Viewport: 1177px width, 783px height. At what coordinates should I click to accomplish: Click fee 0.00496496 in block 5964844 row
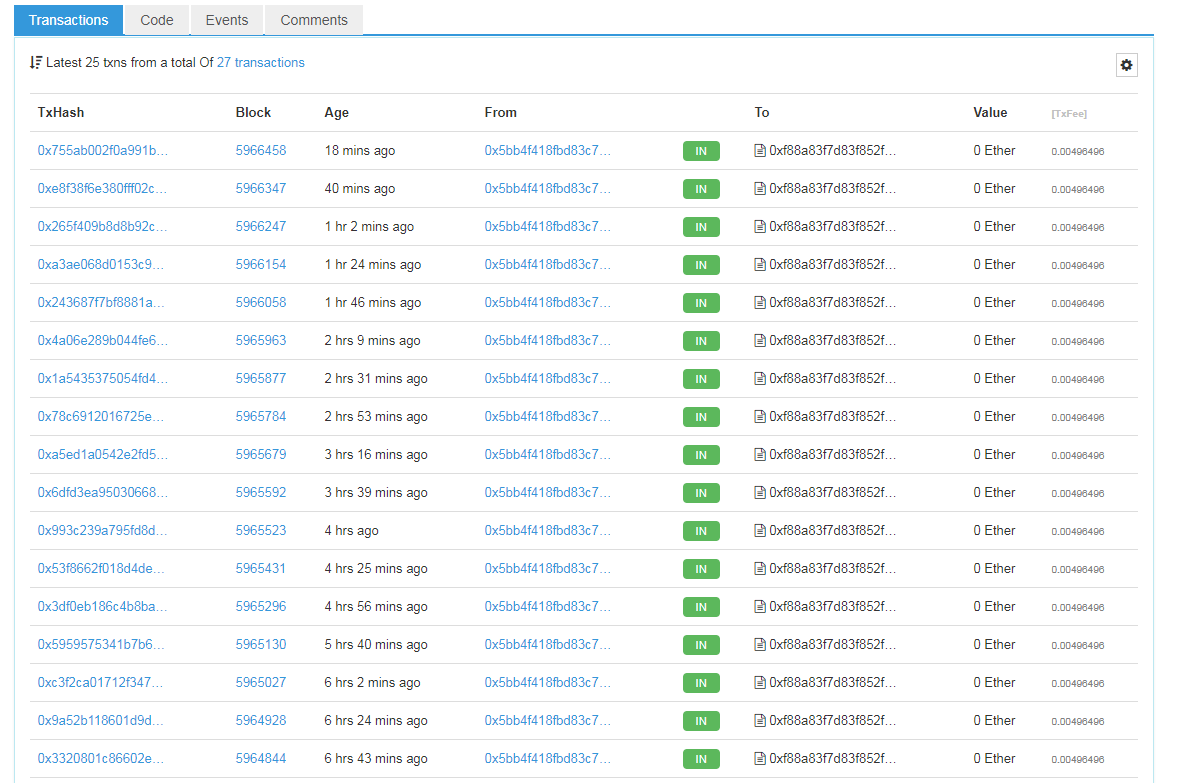click(x=1077, y=760)
